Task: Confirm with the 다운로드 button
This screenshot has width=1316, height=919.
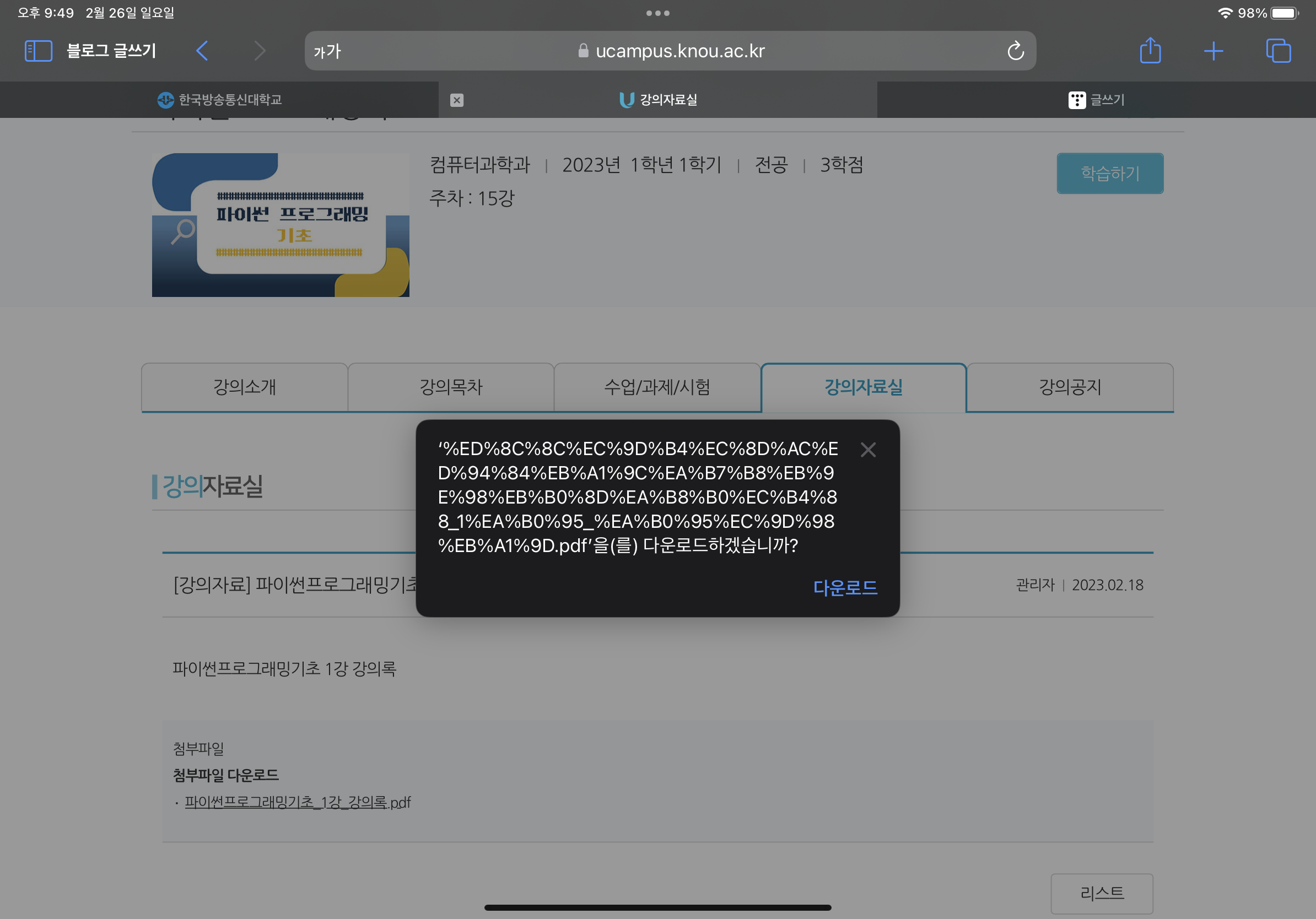Action: 845,587
